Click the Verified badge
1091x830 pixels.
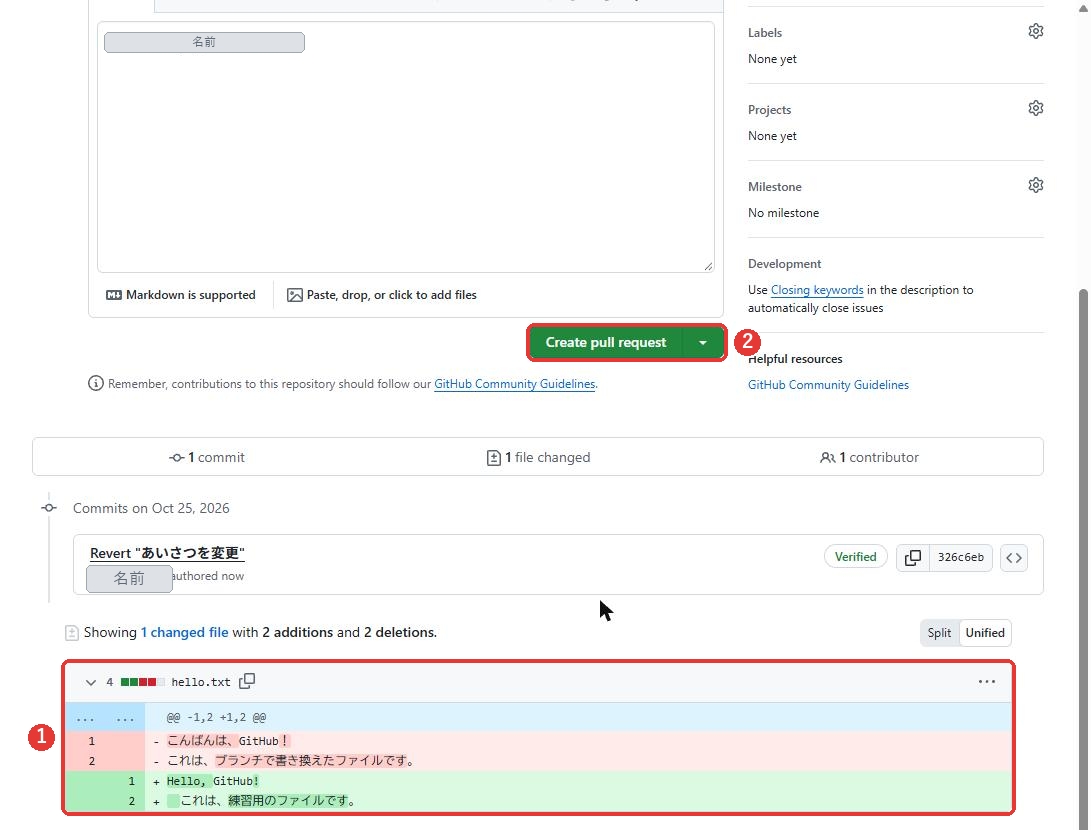coord(855,557)
